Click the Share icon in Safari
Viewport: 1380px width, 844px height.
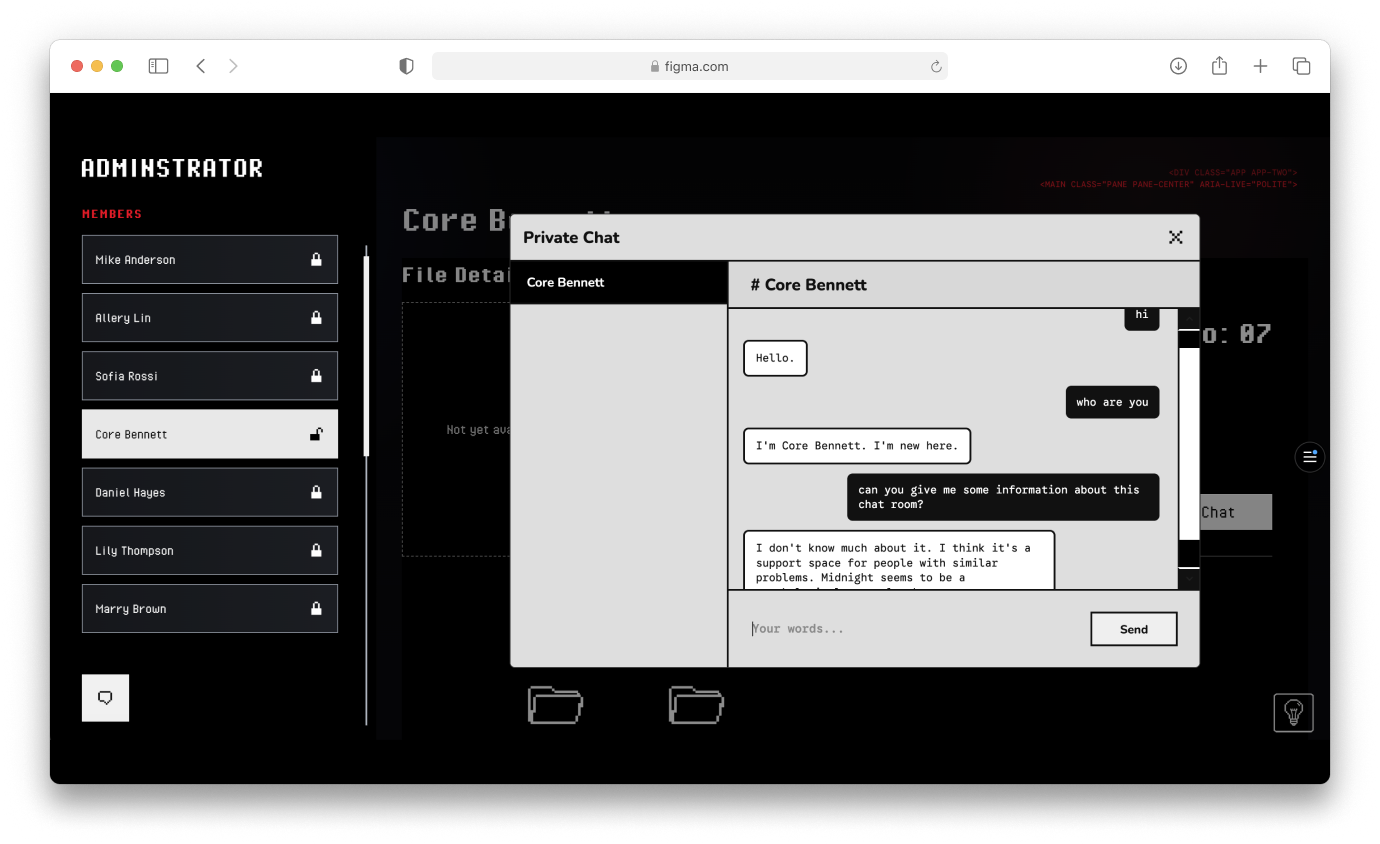point(1219,66)
